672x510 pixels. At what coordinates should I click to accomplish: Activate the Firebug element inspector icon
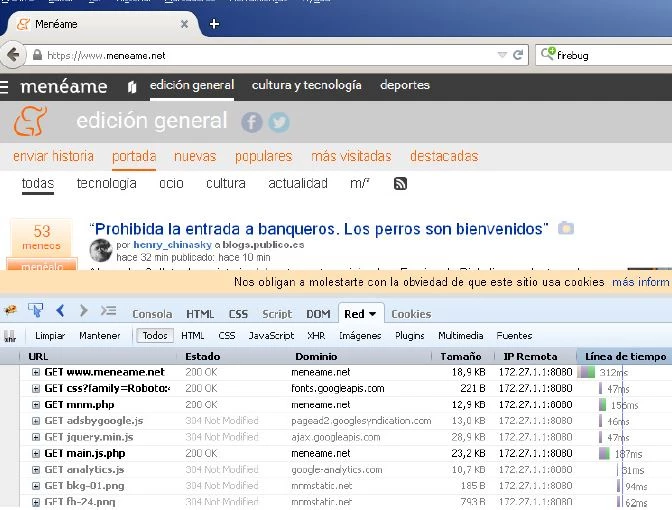tap(36, 310)
